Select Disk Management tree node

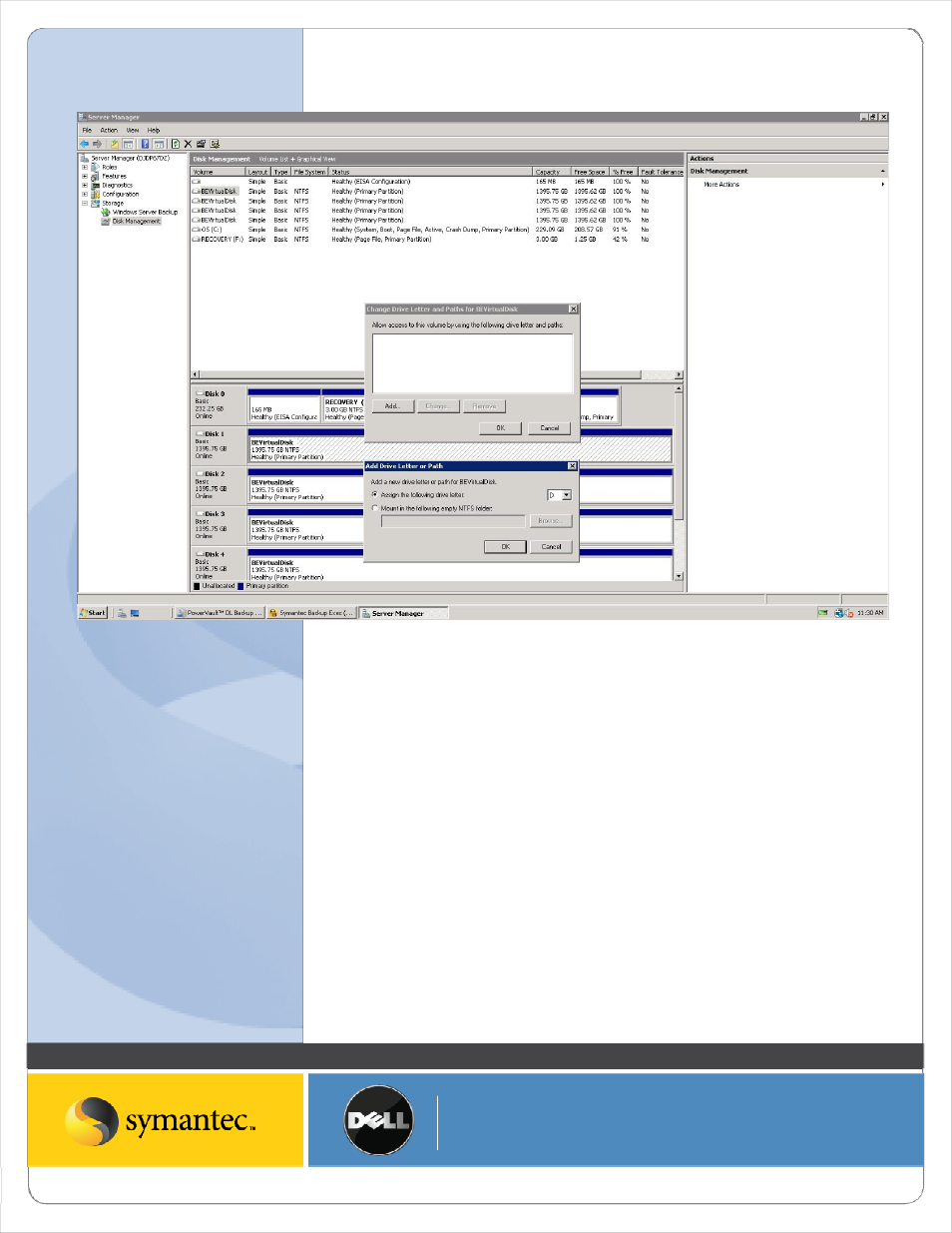[x=136, y=222]
